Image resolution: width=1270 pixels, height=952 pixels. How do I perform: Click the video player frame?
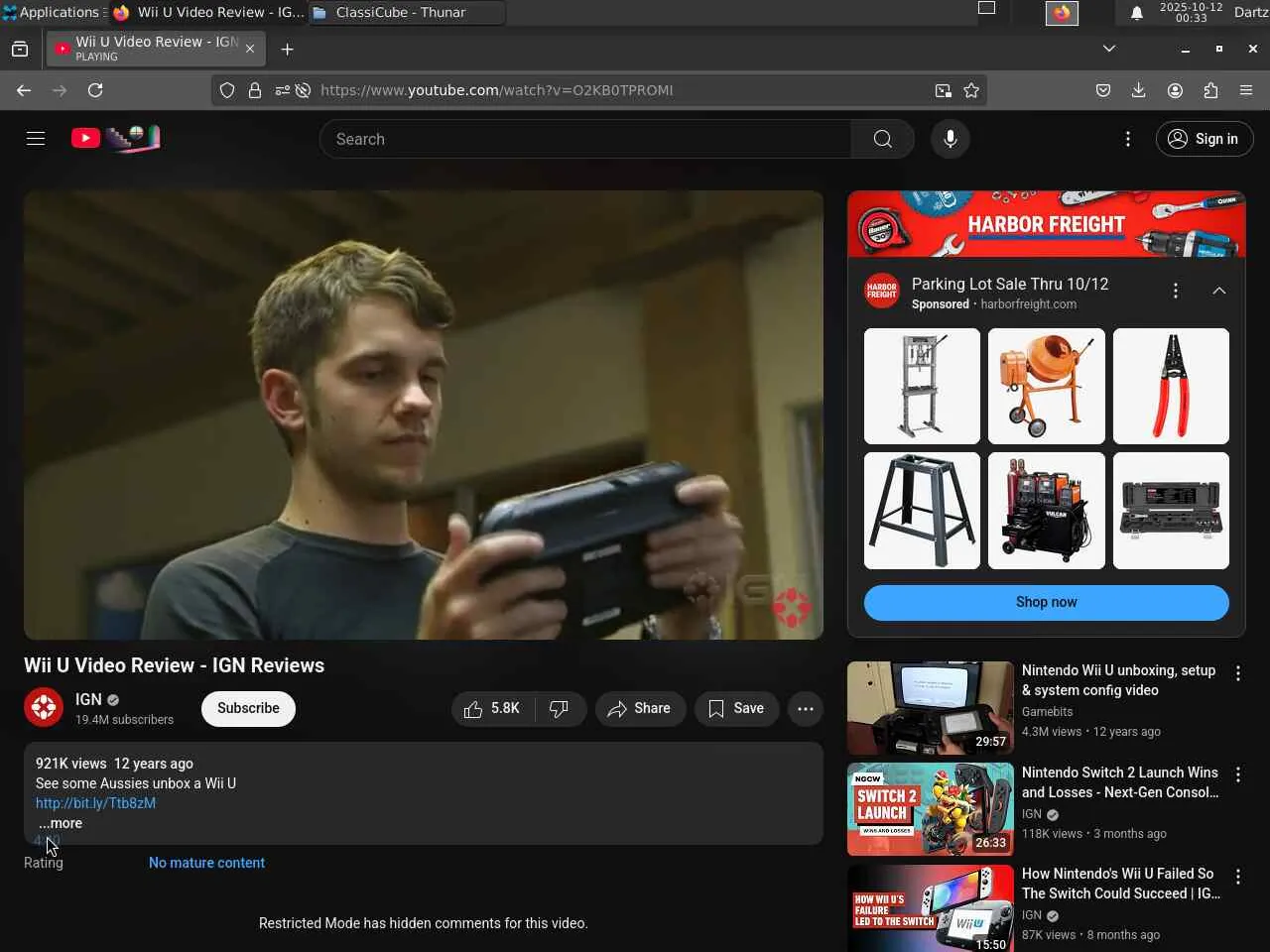pos(424,415)
